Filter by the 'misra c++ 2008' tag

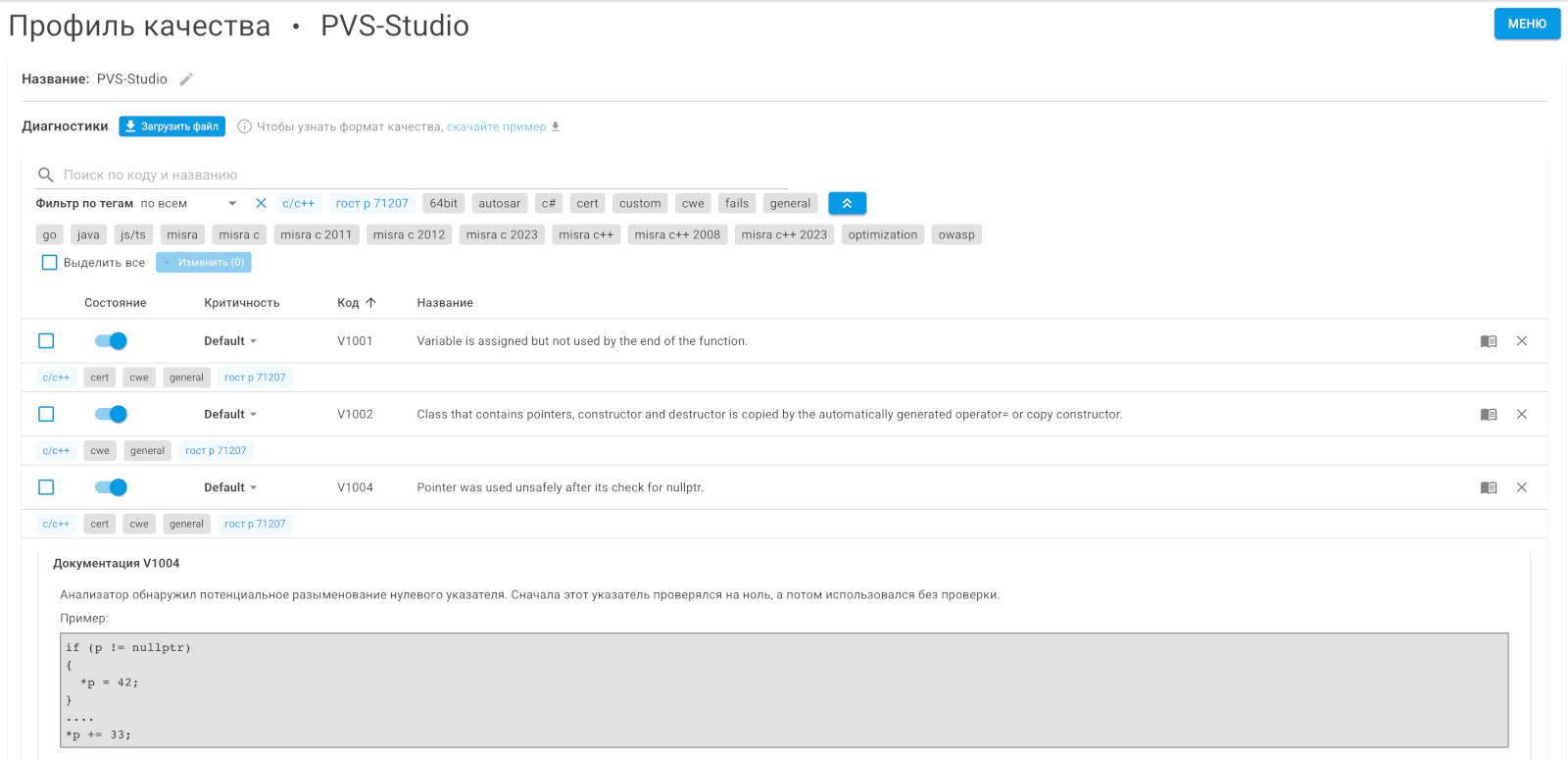pos(677,235)
